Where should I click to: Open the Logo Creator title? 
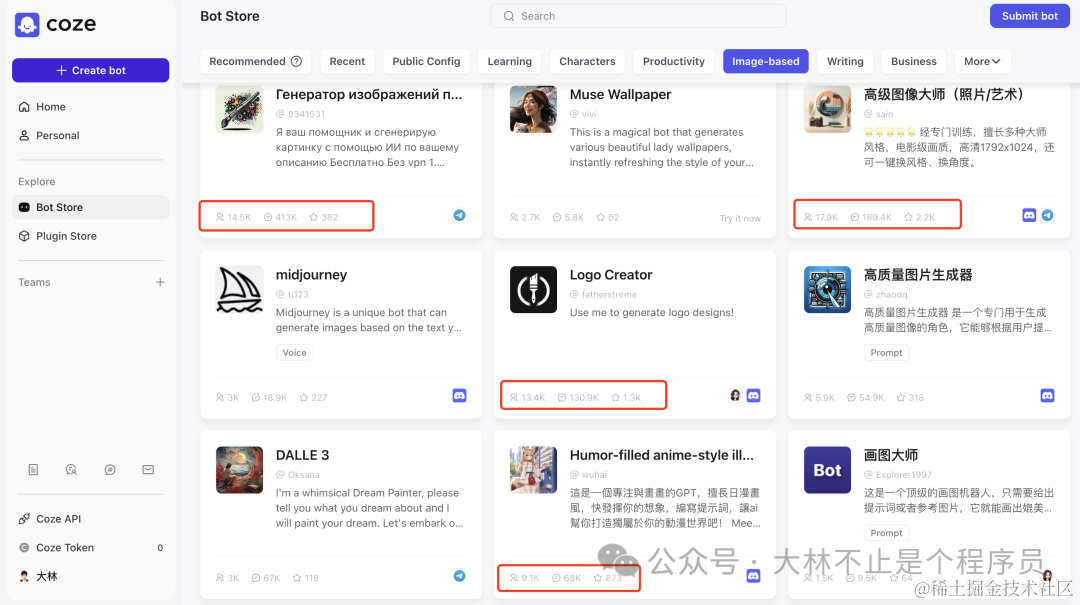point(611,275)
